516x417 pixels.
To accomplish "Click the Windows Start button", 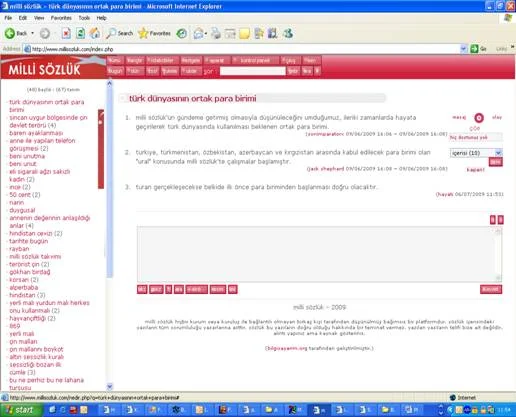I will (21, 410).
